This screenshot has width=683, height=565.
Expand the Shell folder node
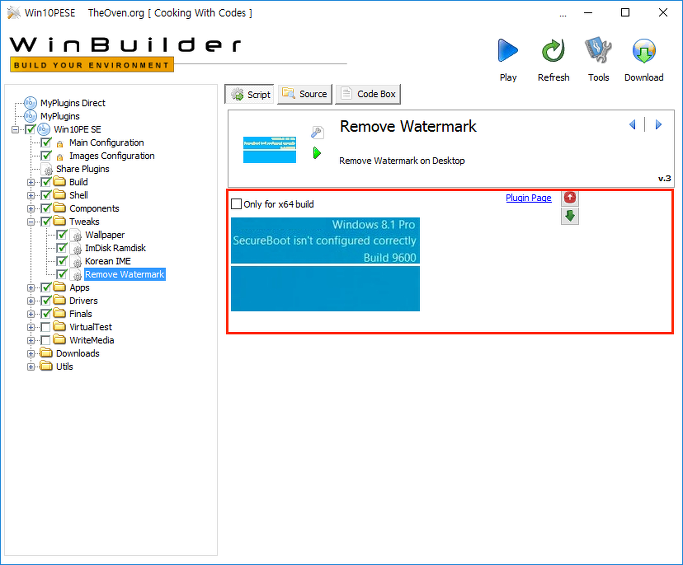click(31, 195)
